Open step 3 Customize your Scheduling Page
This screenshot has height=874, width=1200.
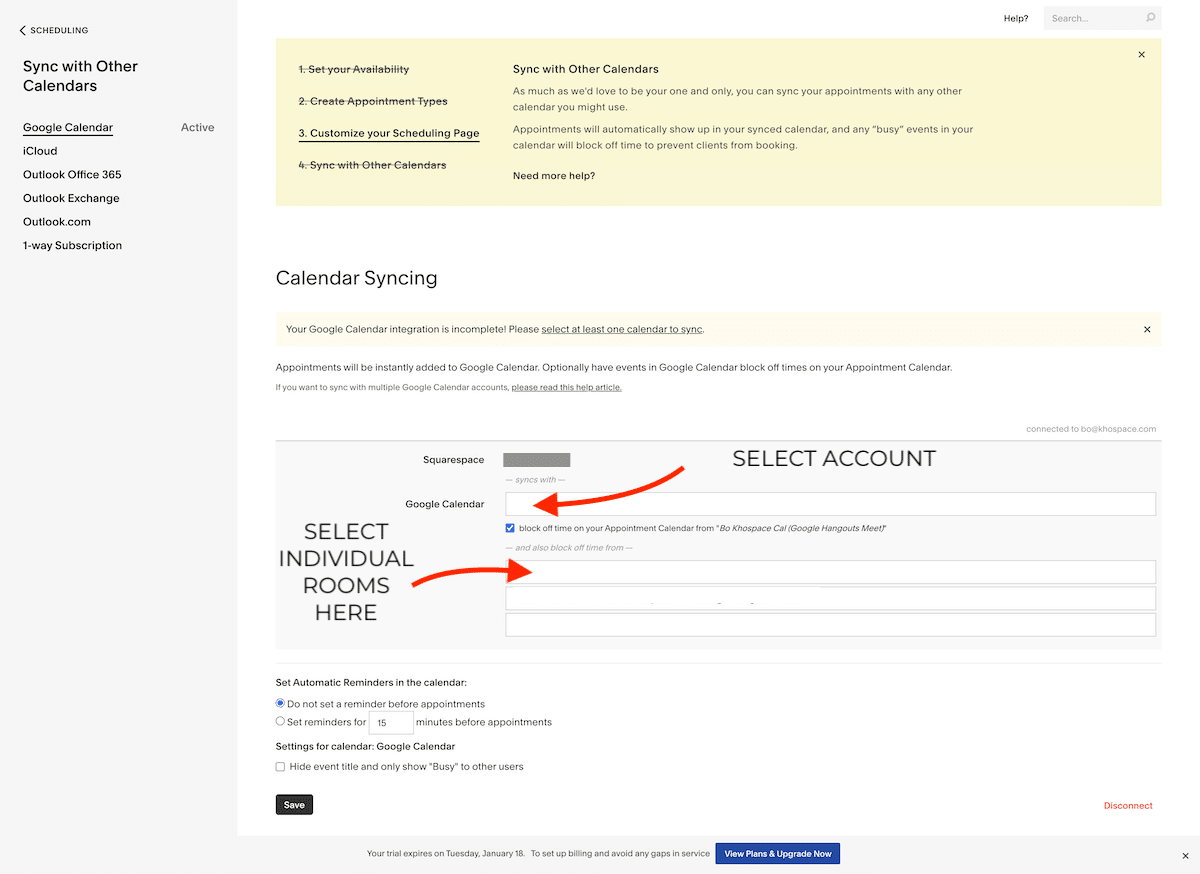click(389, 133)
